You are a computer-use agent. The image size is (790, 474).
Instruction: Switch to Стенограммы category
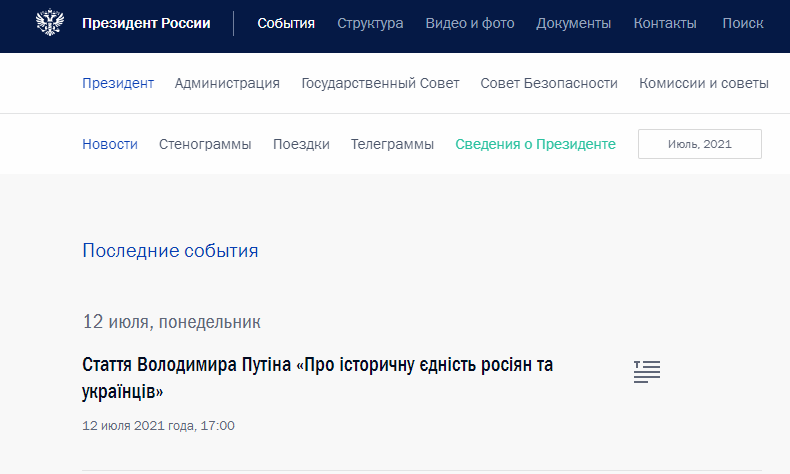(x=205, y=144)
